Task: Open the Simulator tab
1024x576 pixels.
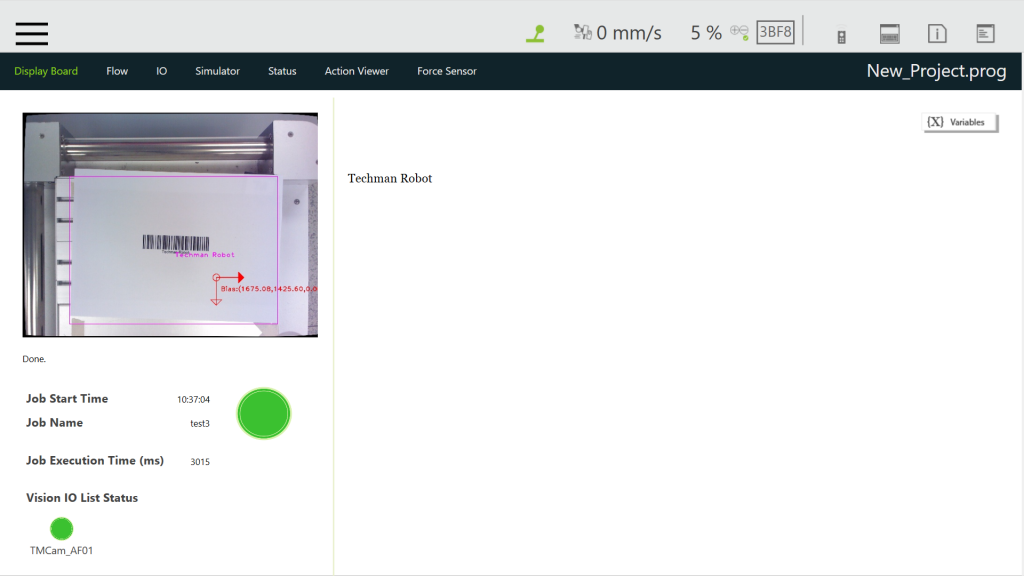Action: pos(217,71)
